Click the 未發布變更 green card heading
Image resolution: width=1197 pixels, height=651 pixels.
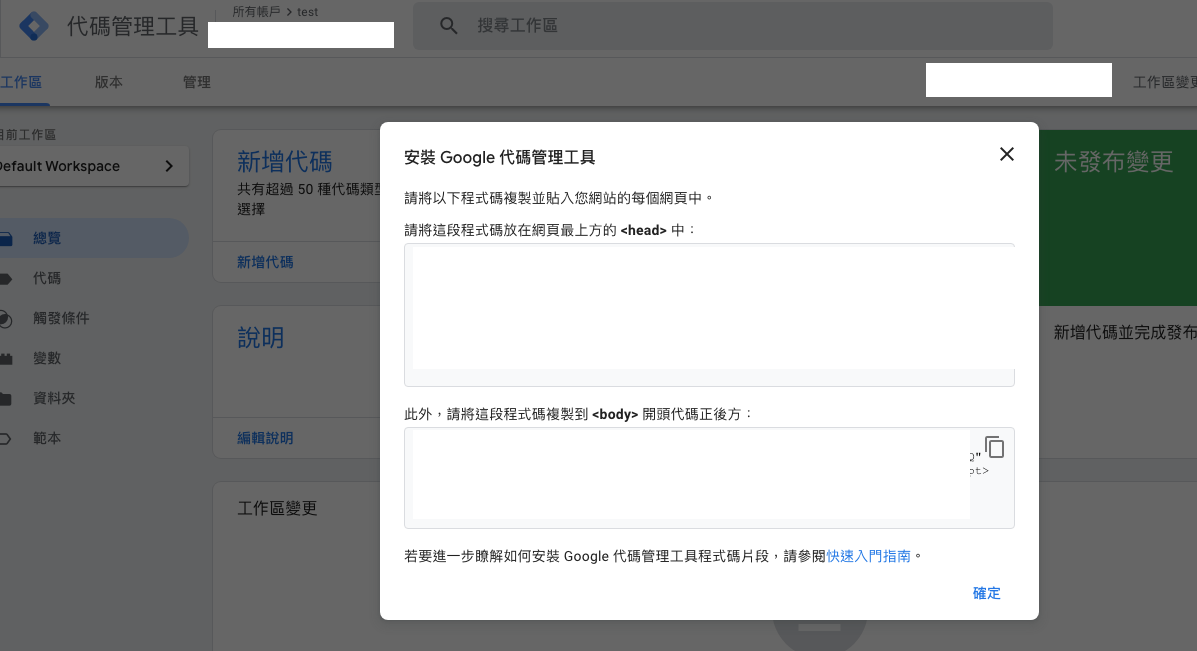tap(1113, 162)
